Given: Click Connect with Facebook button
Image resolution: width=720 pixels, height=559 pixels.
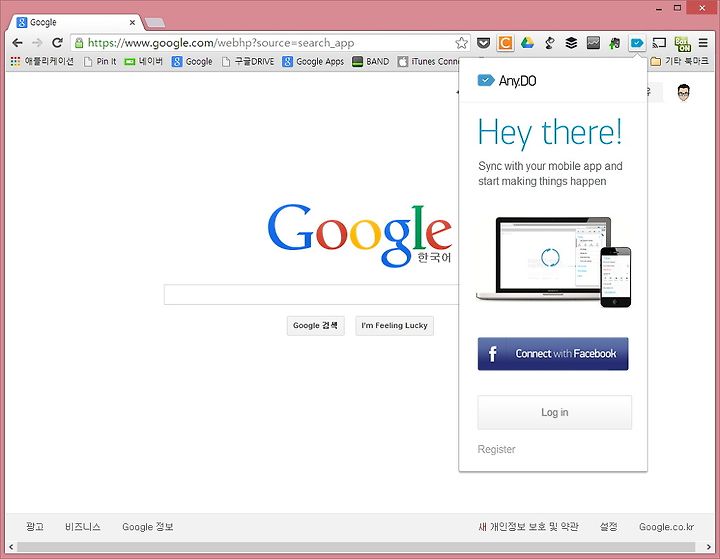Looking at the screenshot, I should [553, 354].
